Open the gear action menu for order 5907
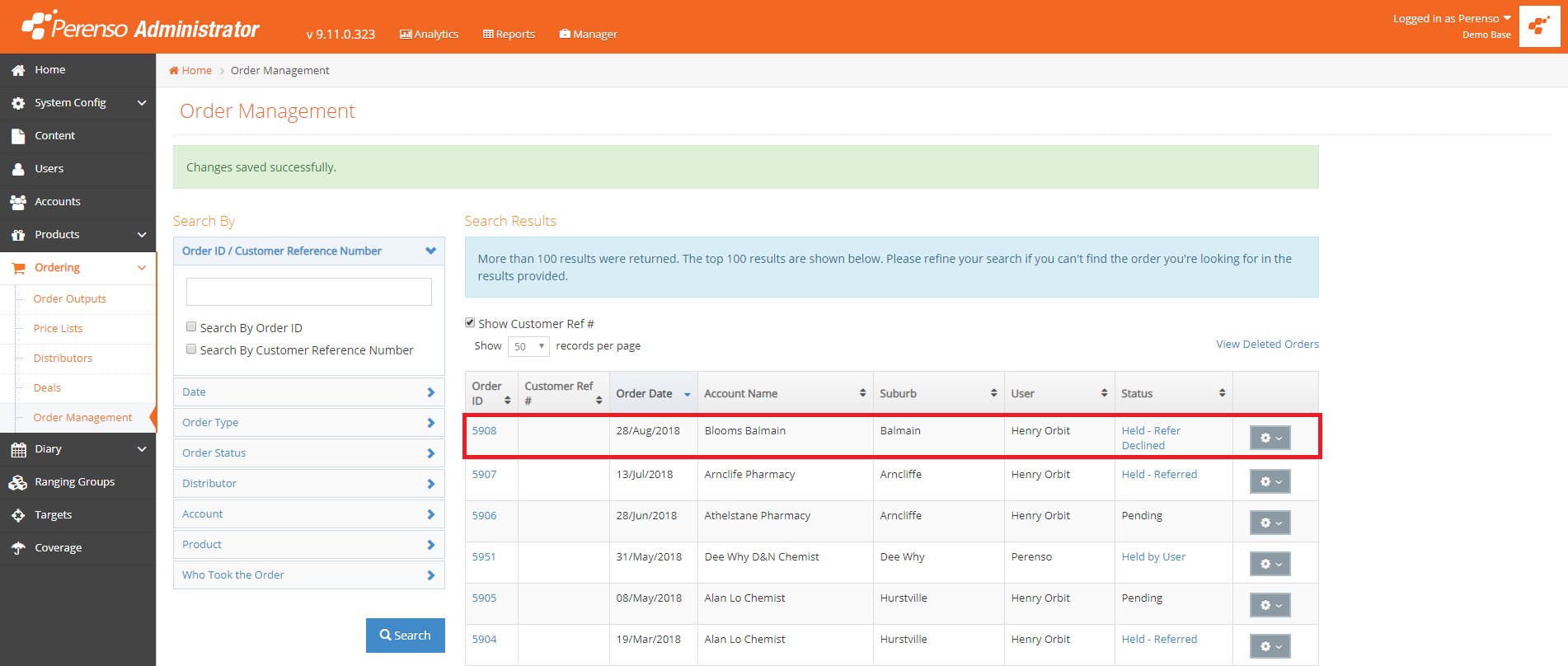 (x=1270, y=481)
